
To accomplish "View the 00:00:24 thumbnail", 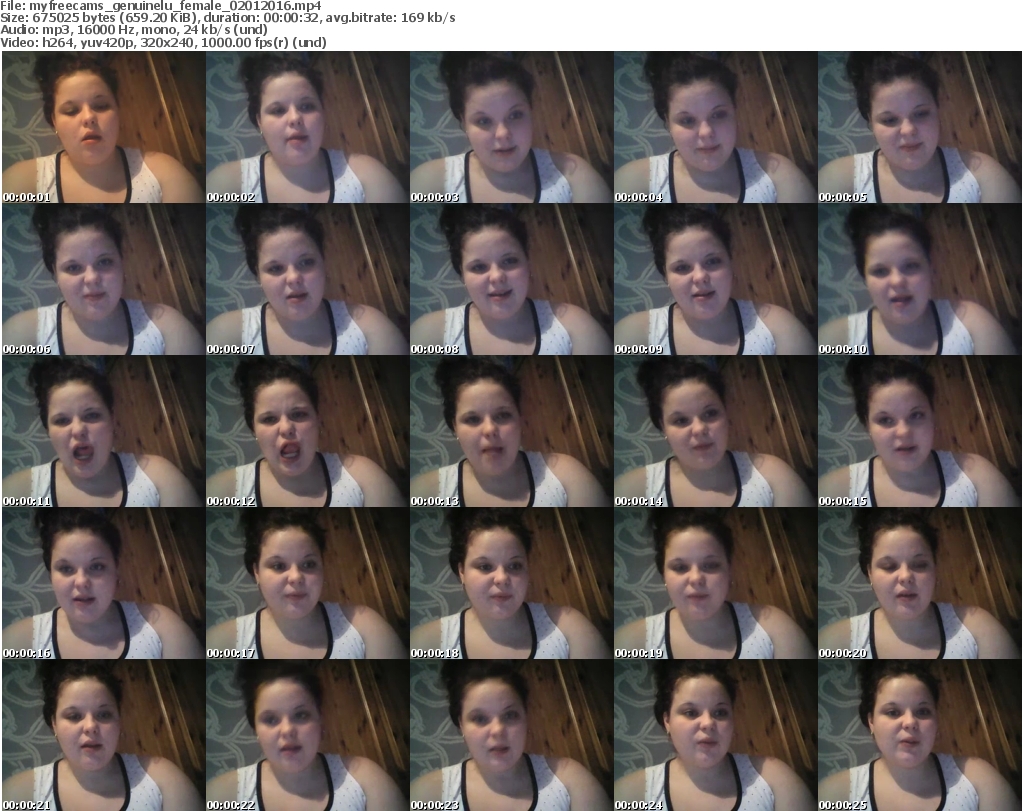I will 716,735.
